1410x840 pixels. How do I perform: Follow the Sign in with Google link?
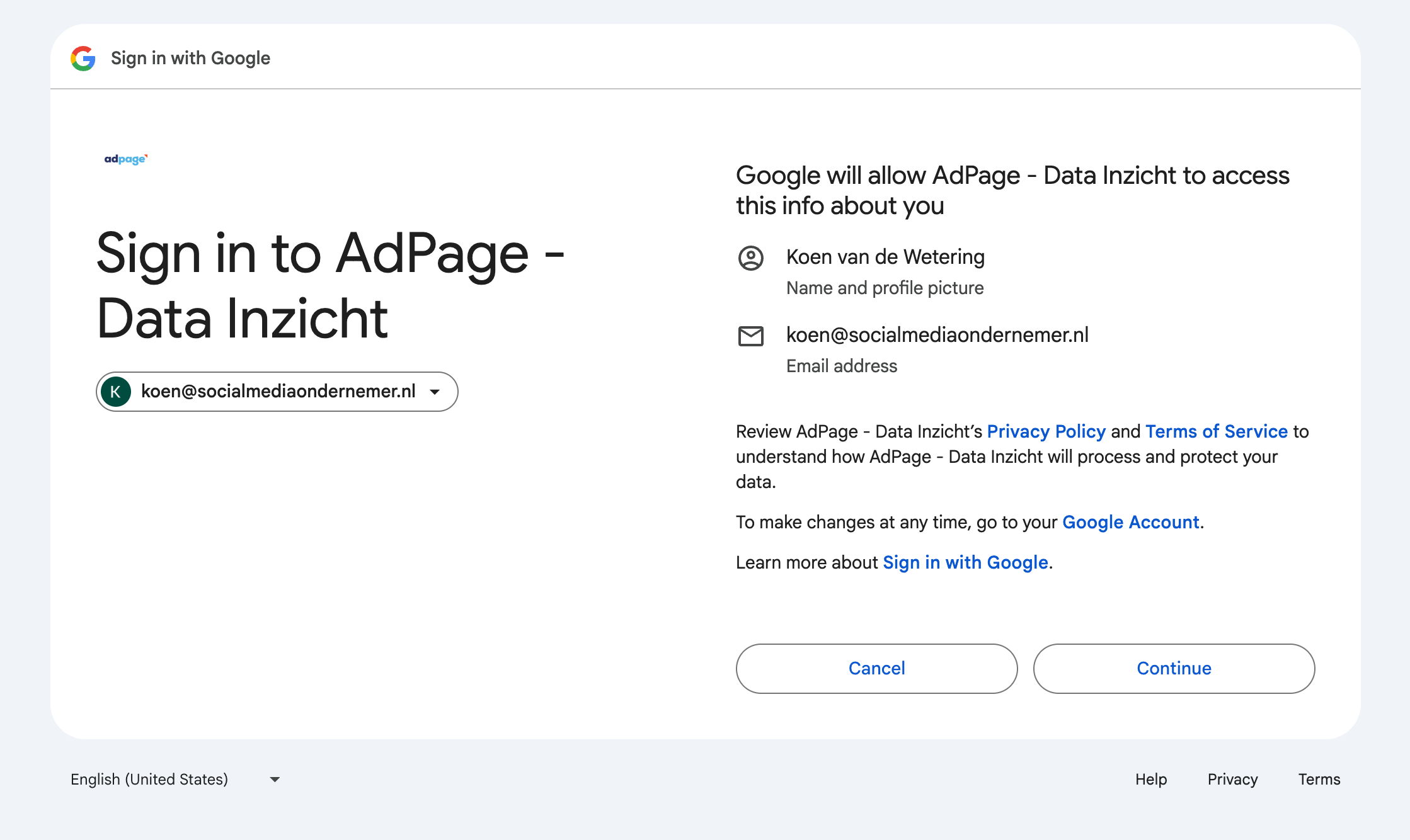point(965,562)
